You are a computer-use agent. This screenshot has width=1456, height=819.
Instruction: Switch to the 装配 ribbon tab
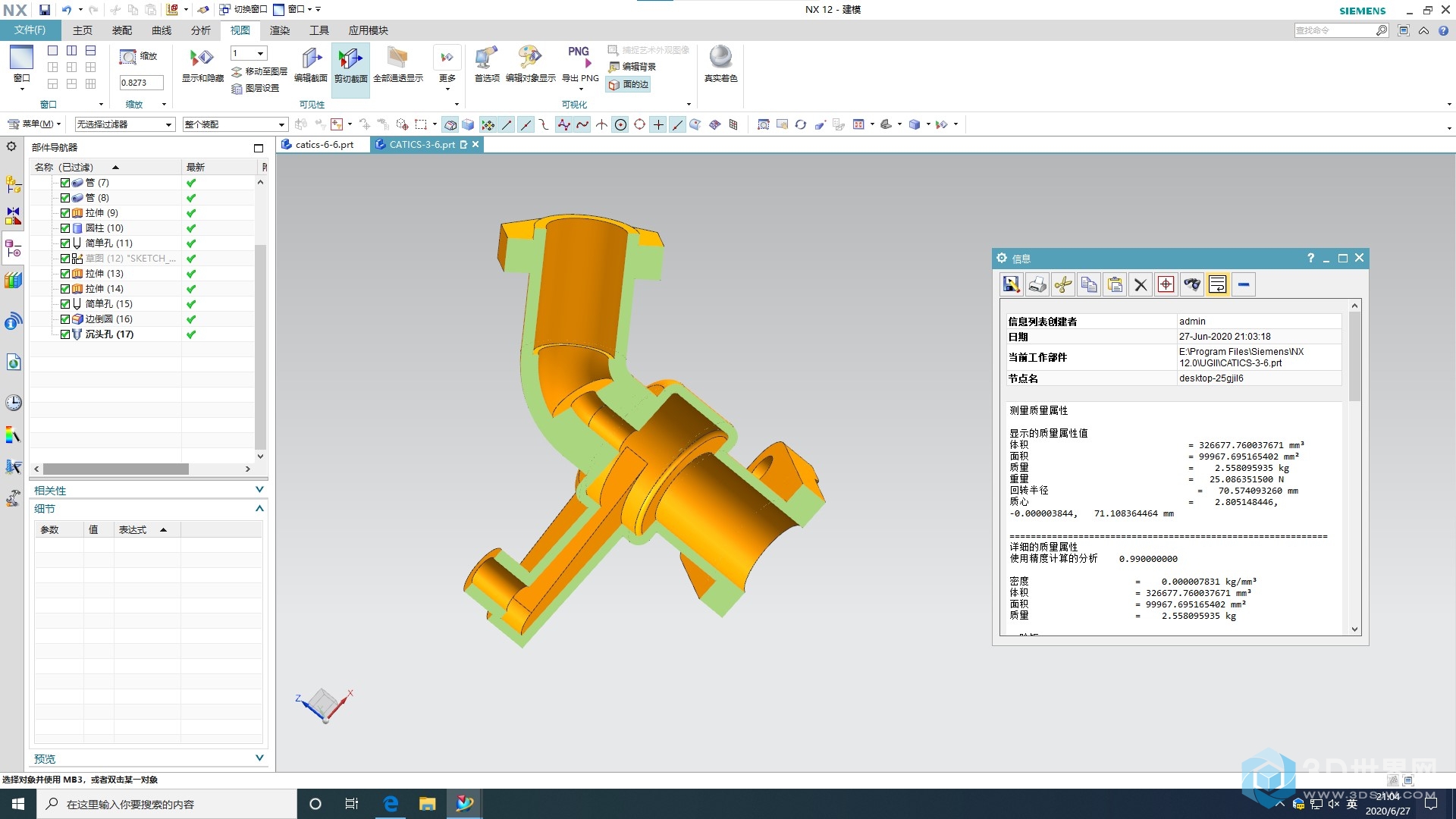122,30
